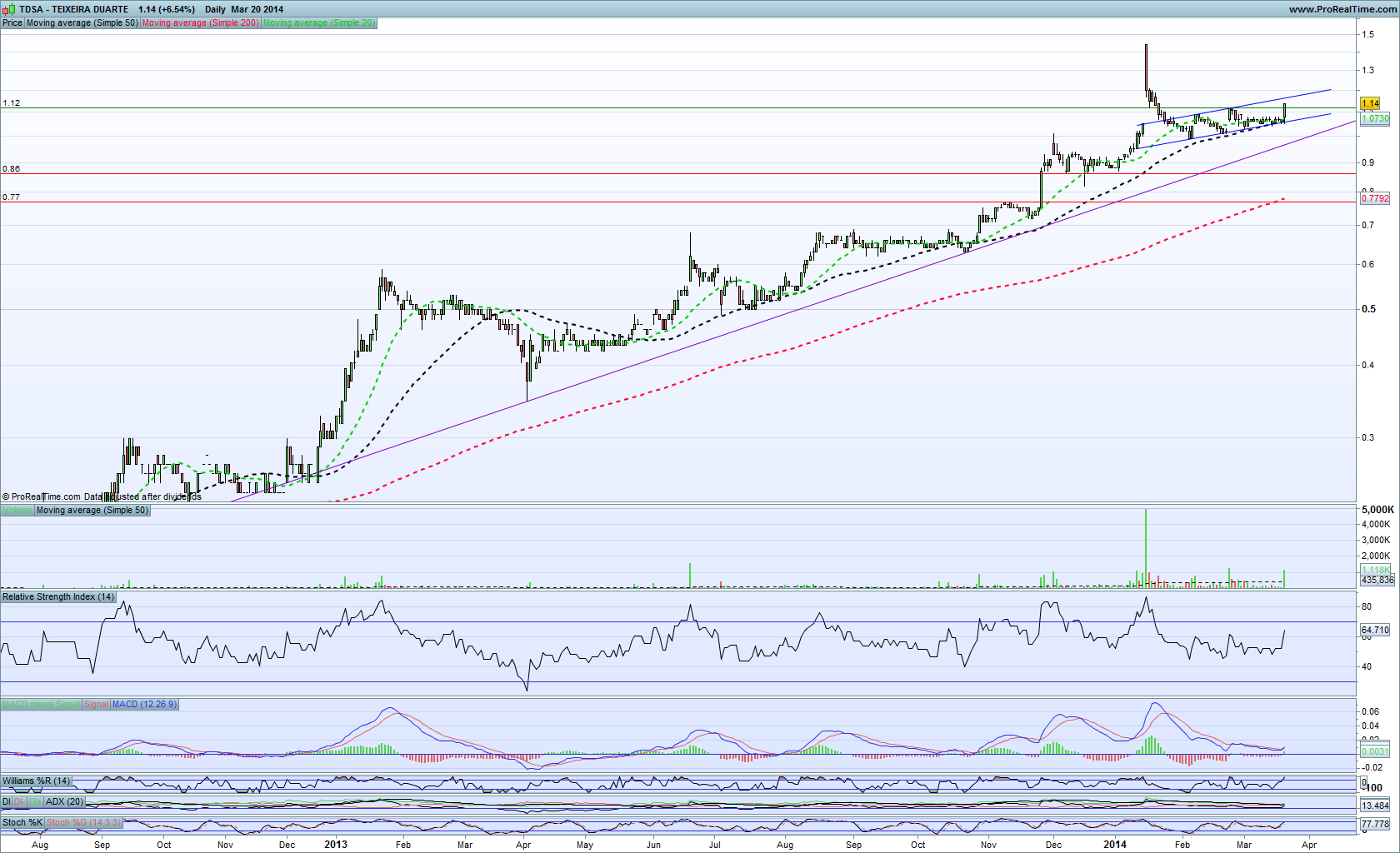Image resolution: width=1400 pixels, height=853 pixels.
Task: Click the 1.14 (+6.54%) price change text
Action: pyautogui.click(x=167, y=10)
